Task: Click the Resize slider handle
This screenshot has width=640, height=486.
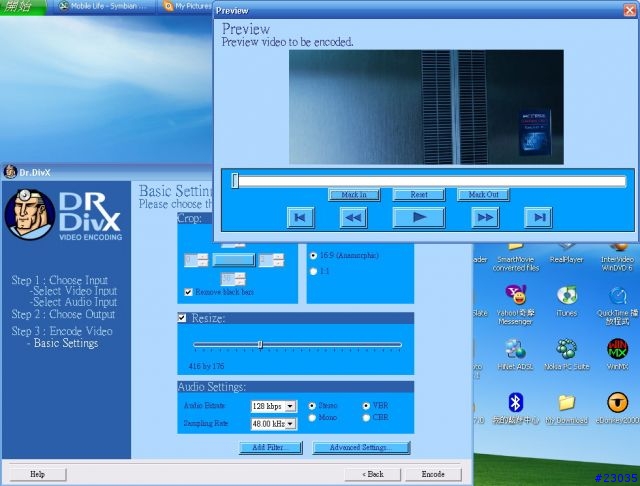Action: click(260, 345)
